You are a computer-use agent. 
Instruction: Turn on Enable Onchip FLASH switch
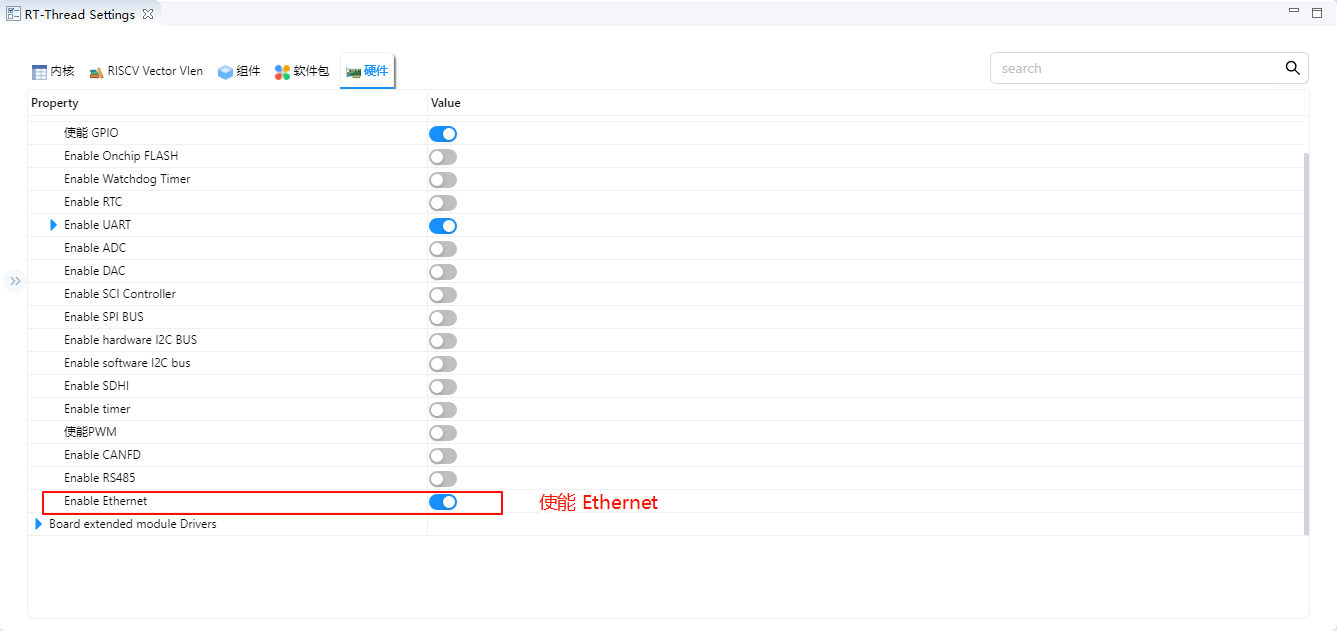click(x=443, y=157)
